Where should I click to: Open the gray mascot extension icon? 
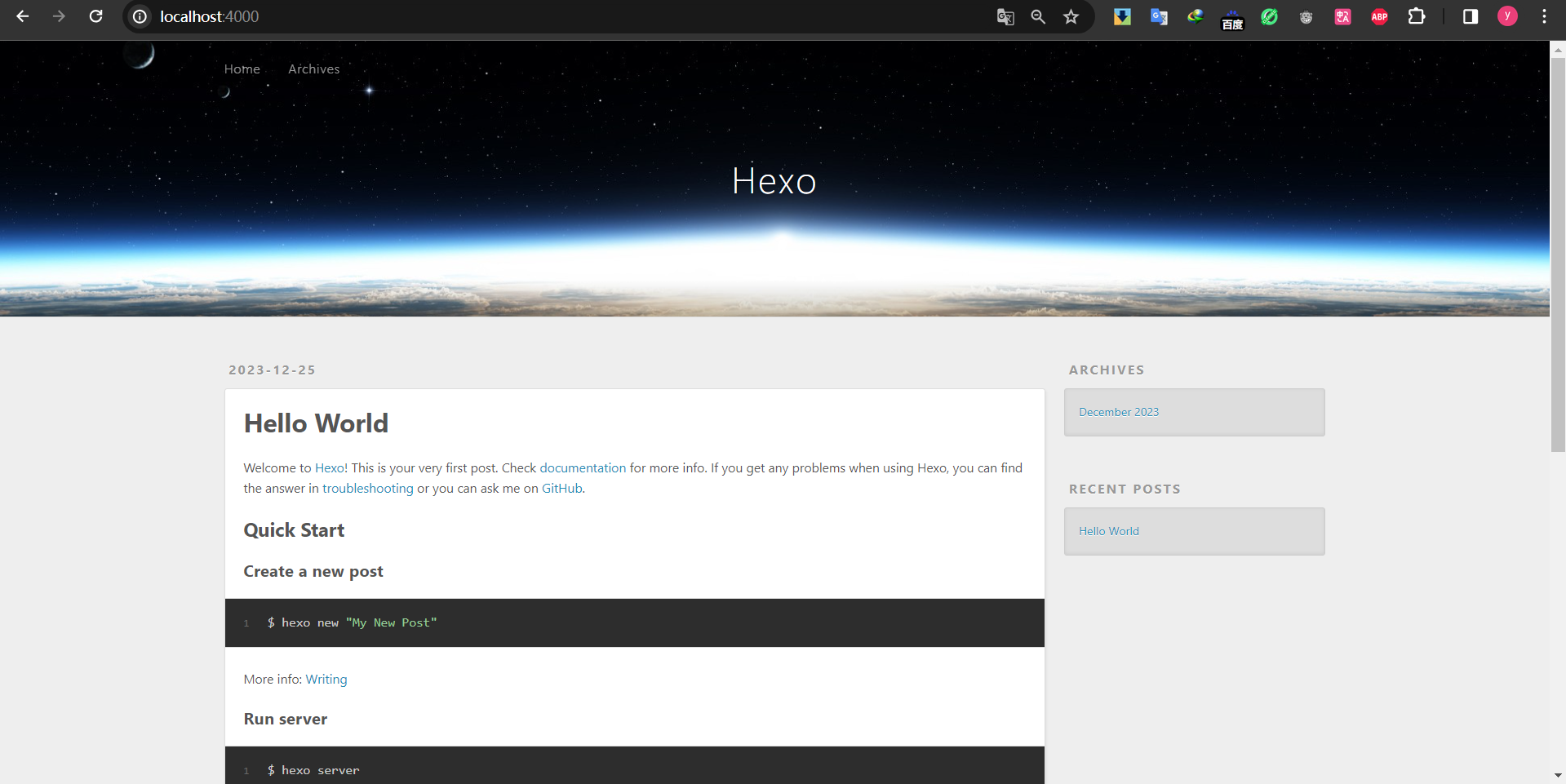pyautogui.click(x=1306, y=16)
